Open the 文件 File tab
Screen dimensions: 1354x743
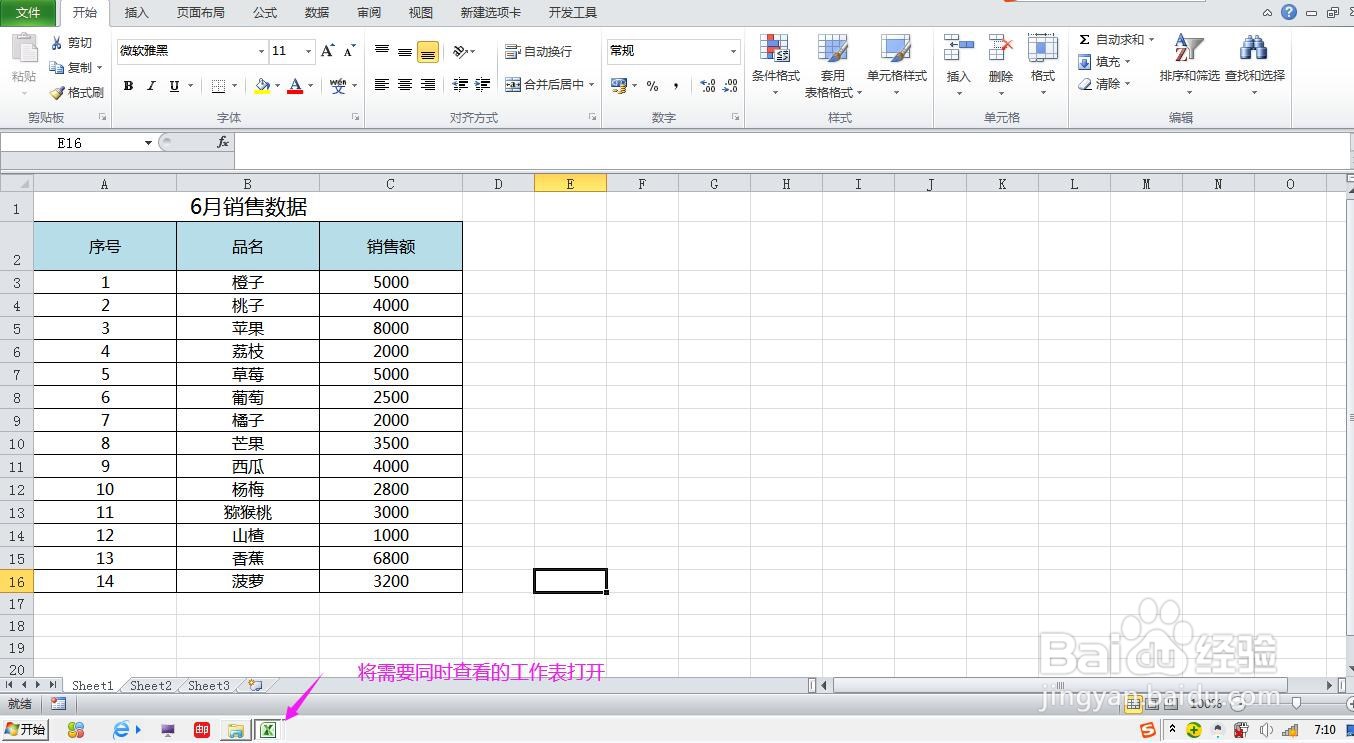28,13
